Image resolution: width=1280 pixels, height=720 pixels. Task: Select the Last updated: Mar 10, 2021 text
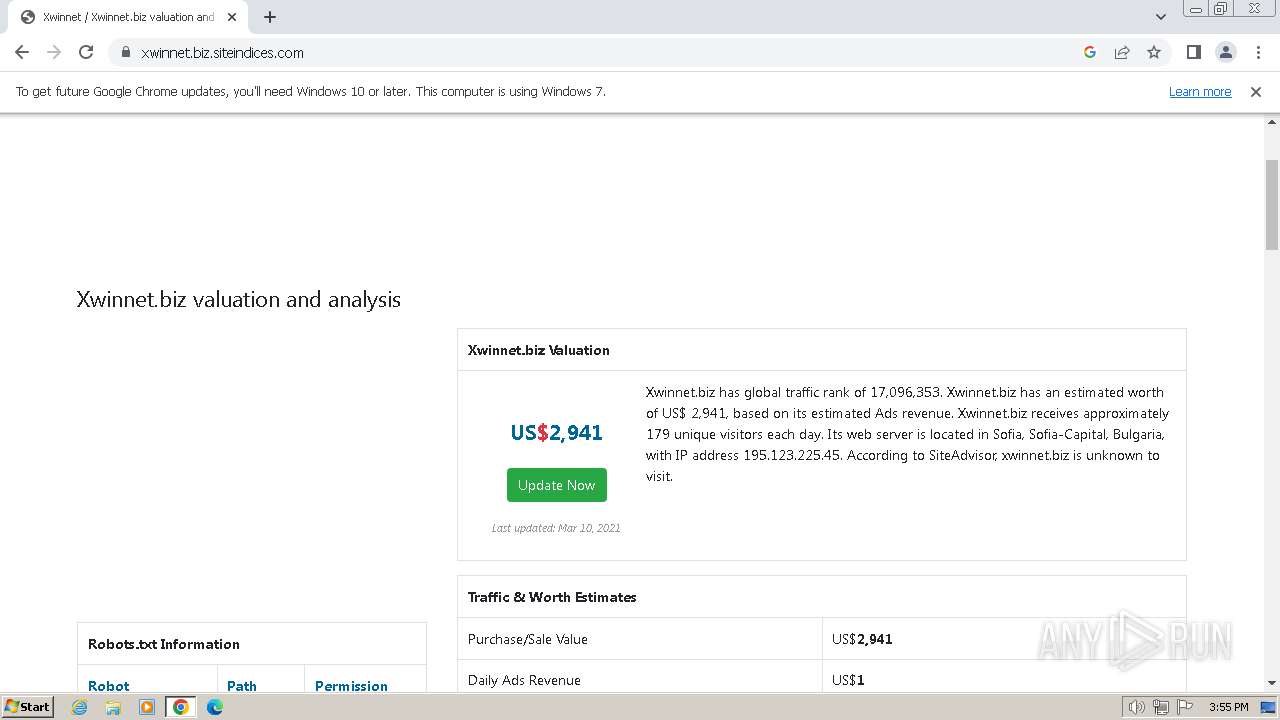pos(556,528)
